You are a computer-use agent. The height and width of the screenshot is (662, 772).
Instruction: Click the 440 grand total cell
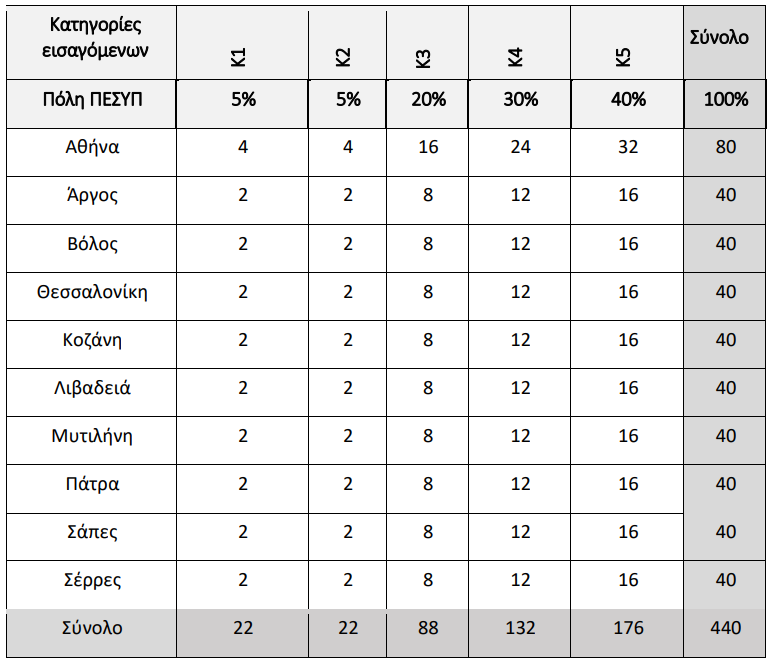pos(726,628)
